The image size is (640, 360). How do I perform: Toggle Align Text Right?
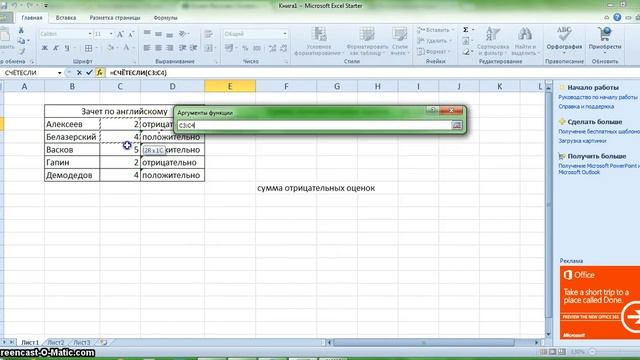point(169,48)
